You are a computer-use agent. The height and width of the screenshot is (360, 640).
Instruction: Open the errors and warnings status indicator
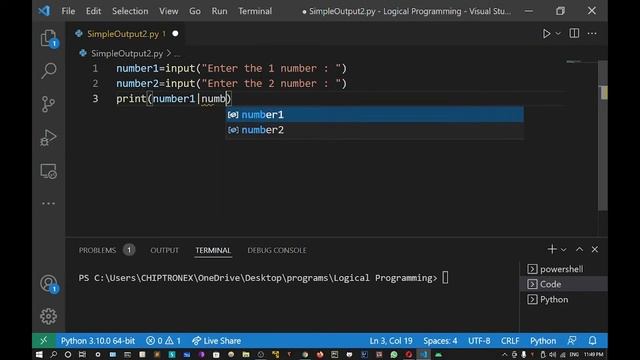click(x=163, y=340)
